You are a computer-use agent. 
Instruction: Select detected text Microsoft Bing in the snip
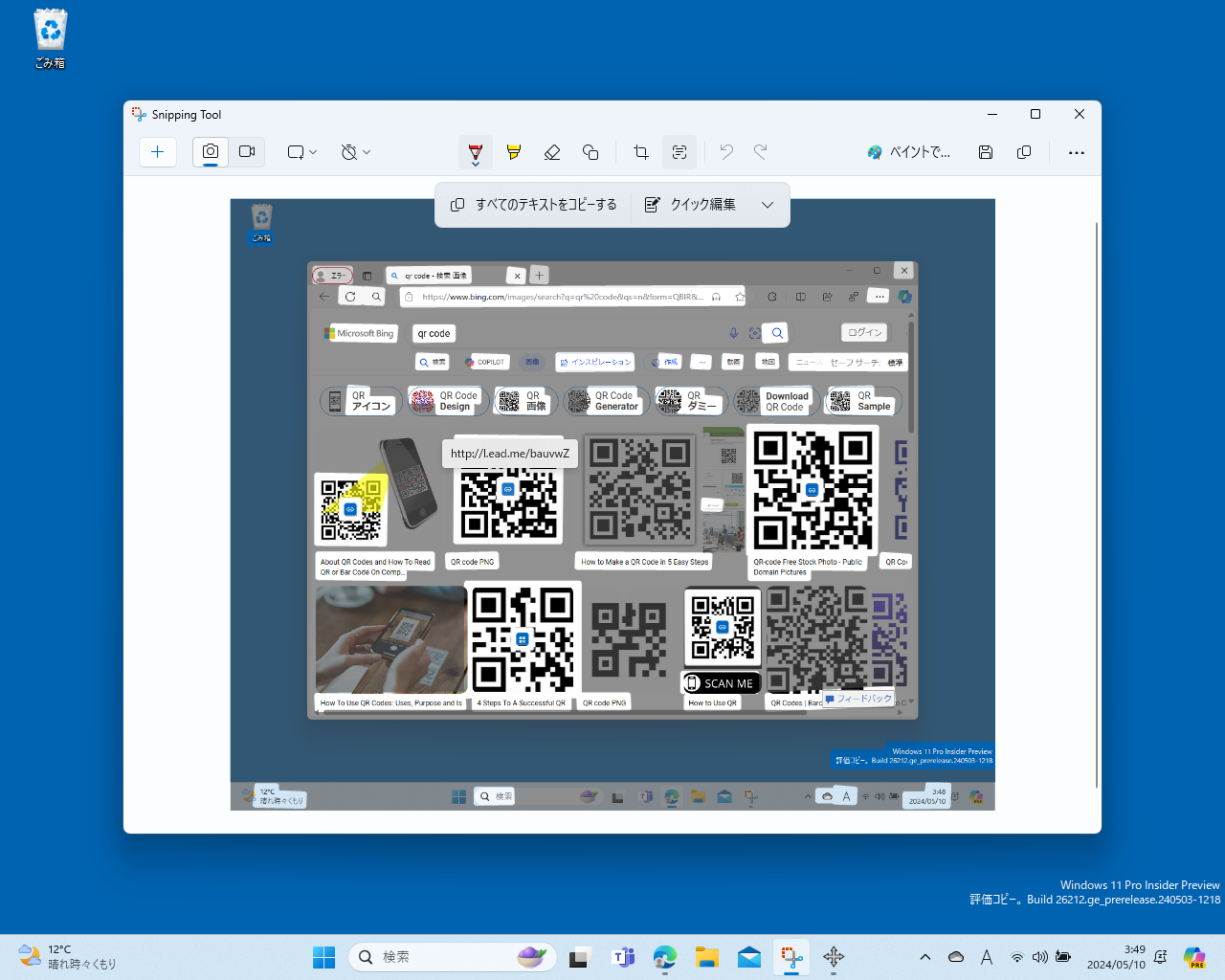(366, 333)
